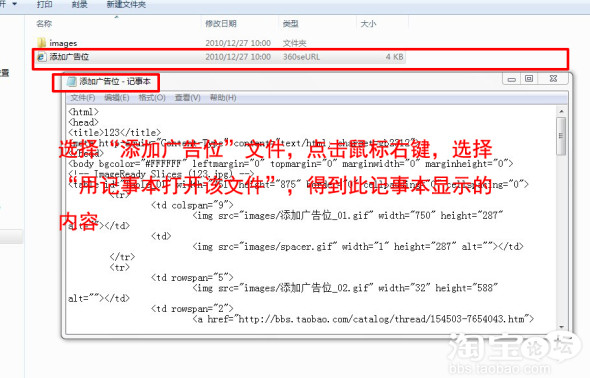Minimize the Notepad window
The image size is (590, 378).
point(512,79)
